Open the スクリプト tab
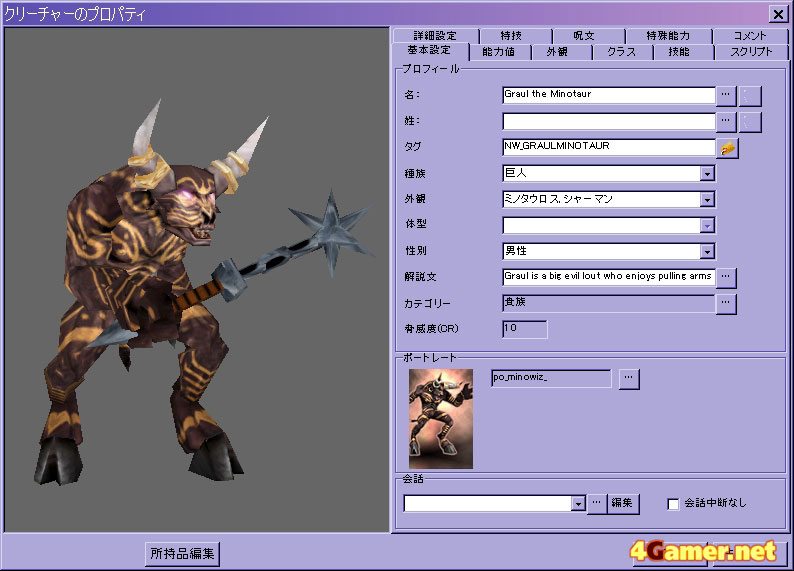794x571 pixels. coord(751,52)
